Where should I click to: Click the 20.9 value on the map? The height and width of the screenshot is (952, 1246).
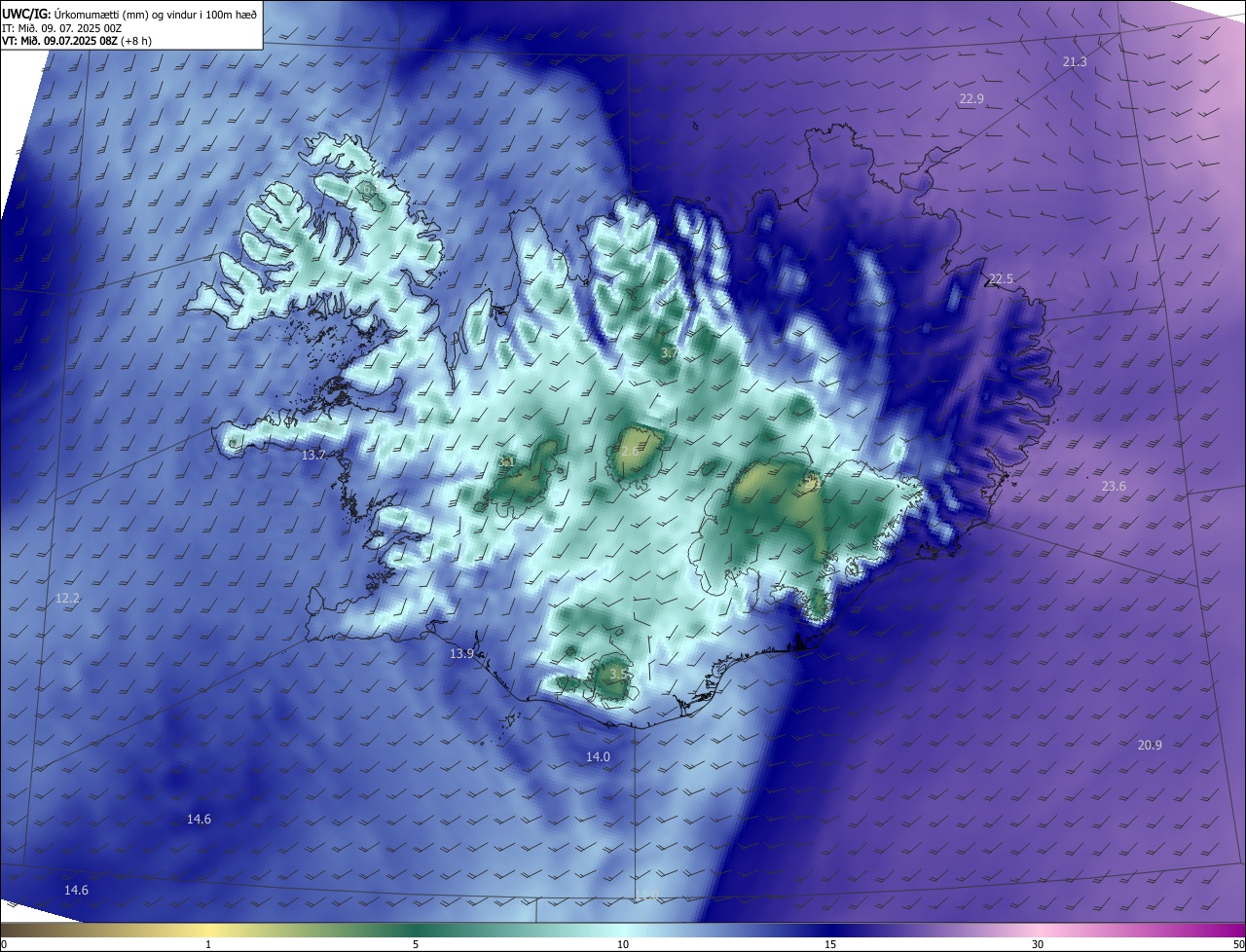(1150, 745)
